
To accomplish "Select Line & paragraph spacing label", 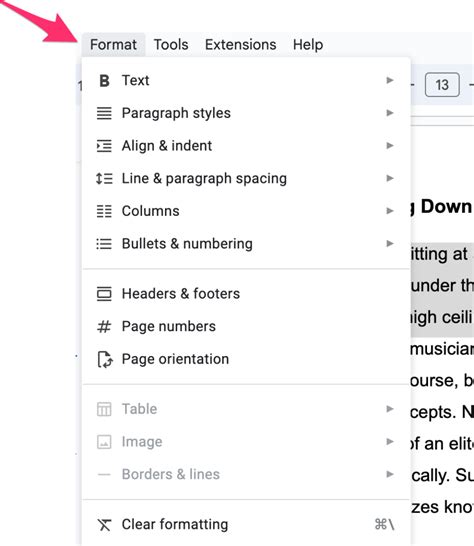I will [x=204, y=179].
